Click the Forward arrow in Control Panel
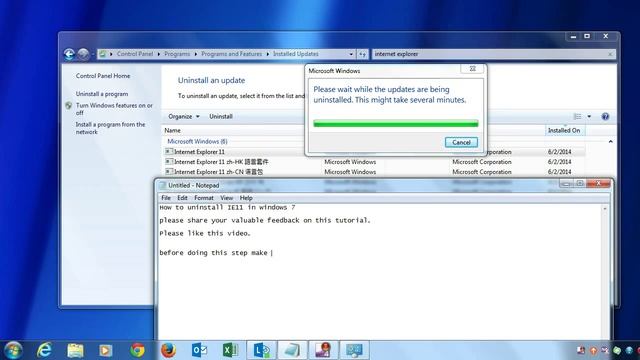This screenshot has width=640, height=360. [x=83, y=54]
